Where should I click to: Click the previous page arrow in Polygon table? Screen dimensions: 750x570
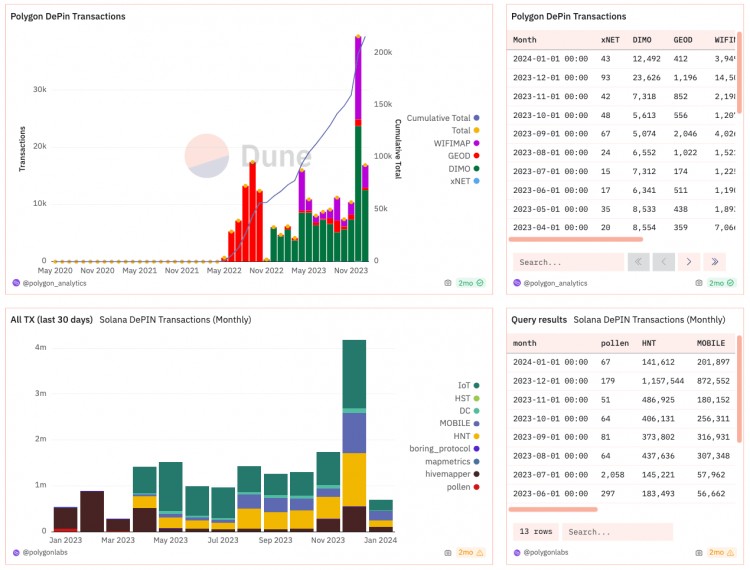coord(663,262)
